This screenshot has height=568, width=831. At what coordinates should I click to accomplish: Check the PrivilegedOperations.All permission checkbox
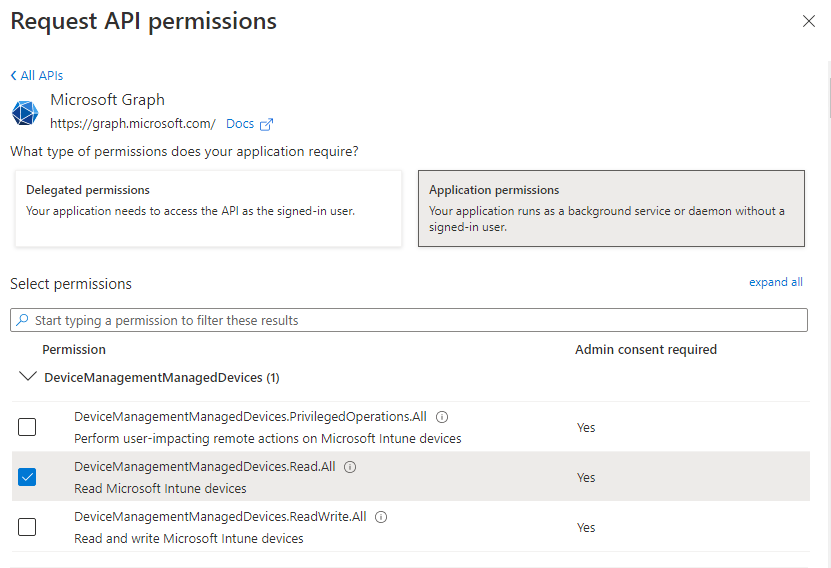(x=27, y=427)
